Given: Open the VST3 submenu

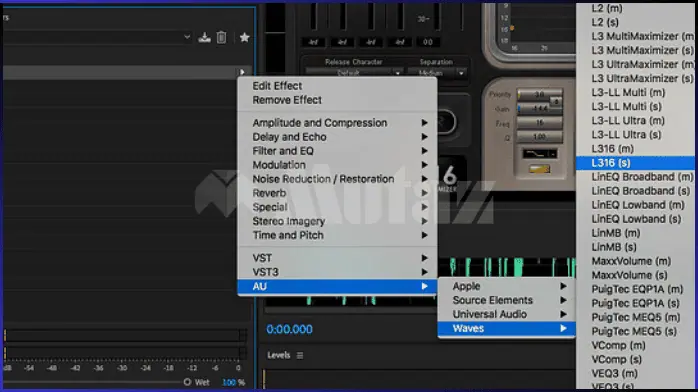Looking at the screenshot, I should click(337, 272).
